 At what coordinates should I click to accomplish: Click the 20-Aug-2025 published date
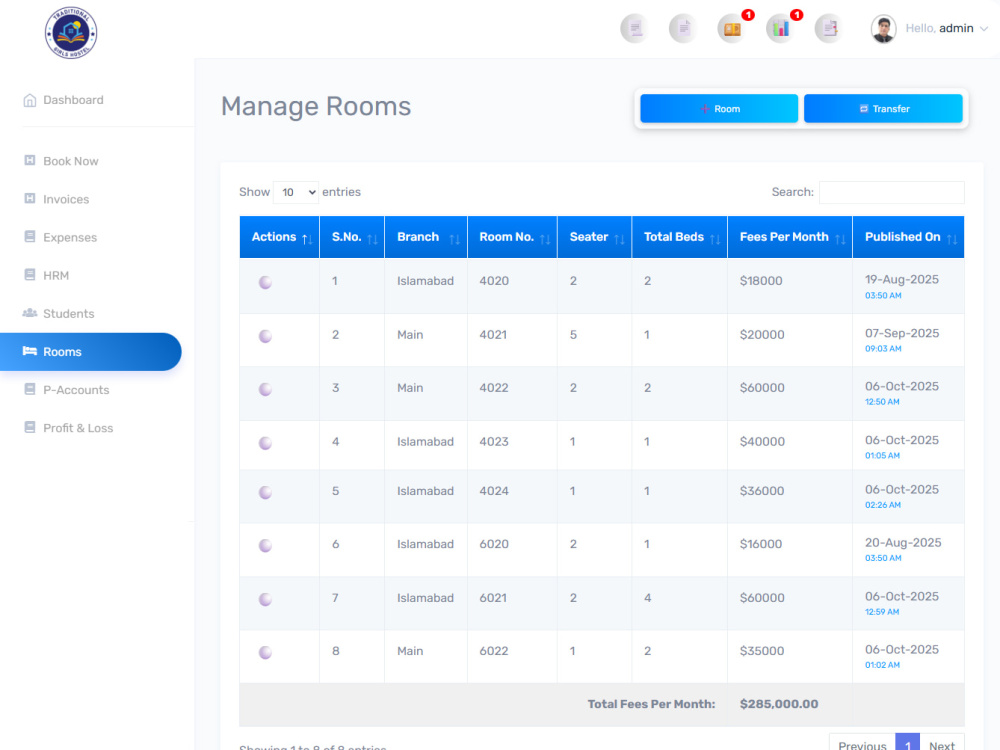click(903, 543)
